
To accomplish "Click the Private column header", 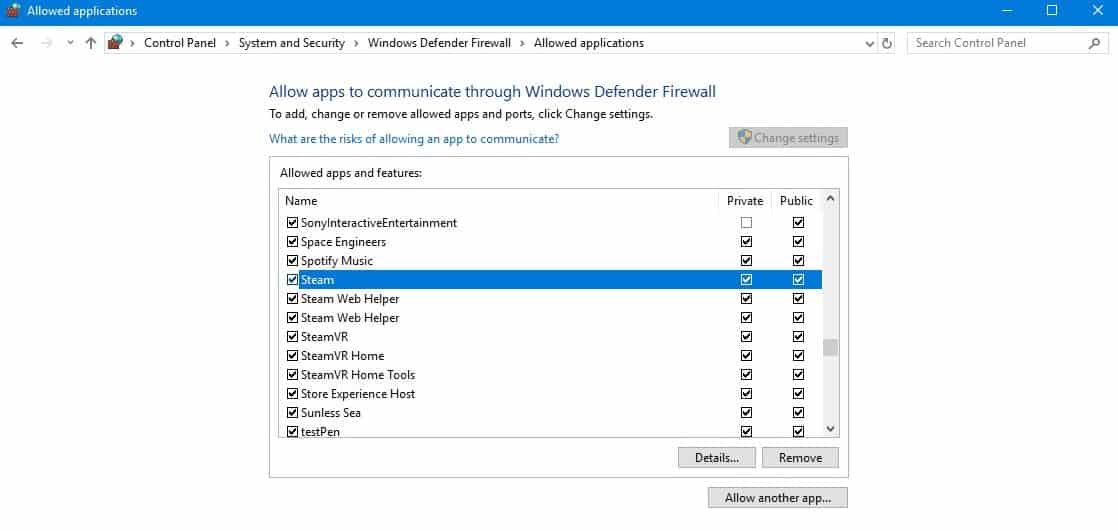I will (745, 201).
